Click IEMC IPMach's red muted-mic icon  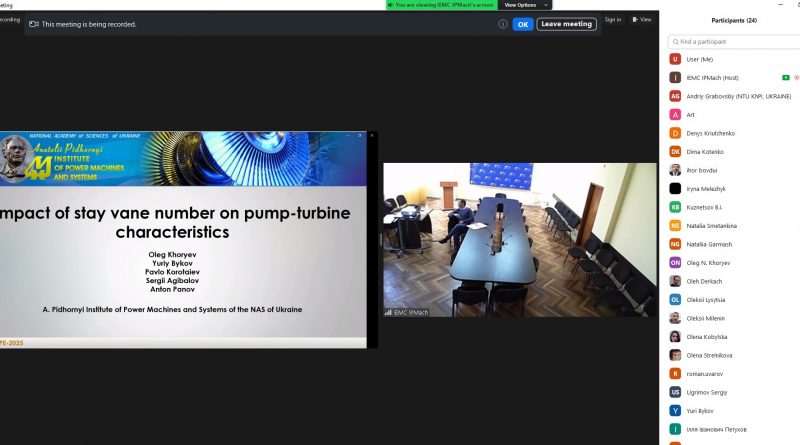pos(796,77)
